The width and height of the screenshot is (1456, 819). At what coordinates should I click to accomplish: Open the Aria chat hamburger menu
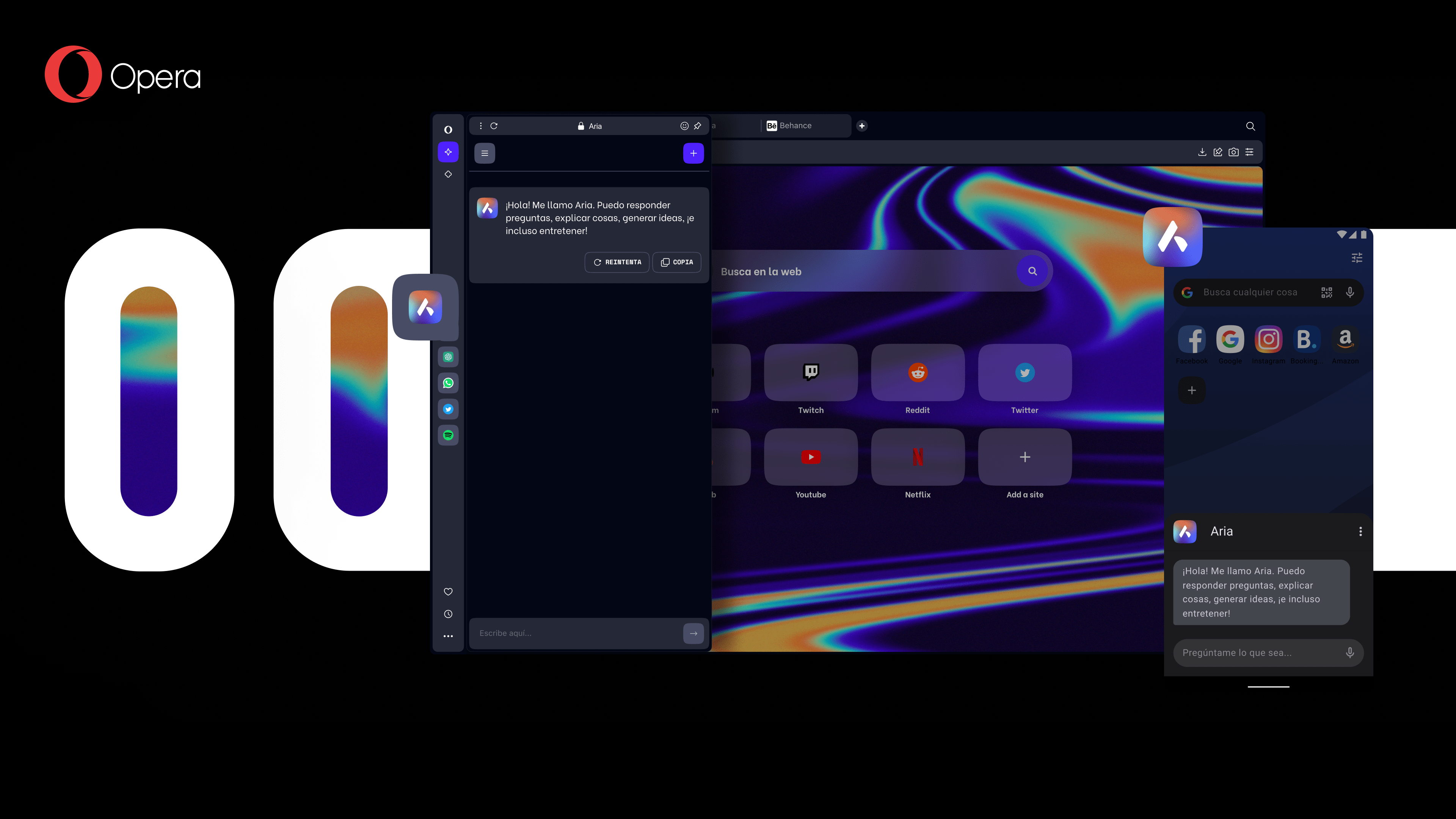point(485,153)
